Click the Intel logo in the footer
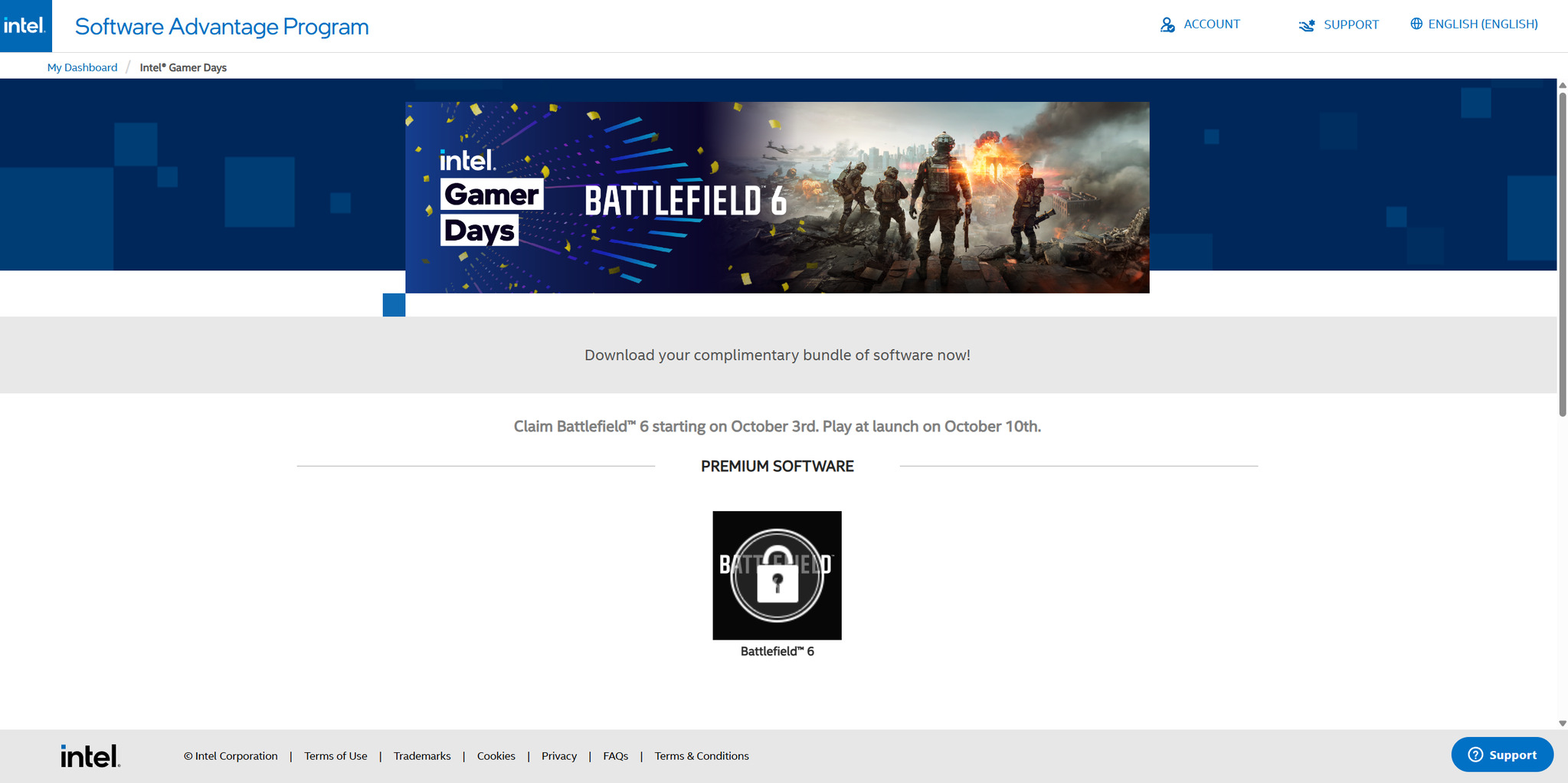 90,756
